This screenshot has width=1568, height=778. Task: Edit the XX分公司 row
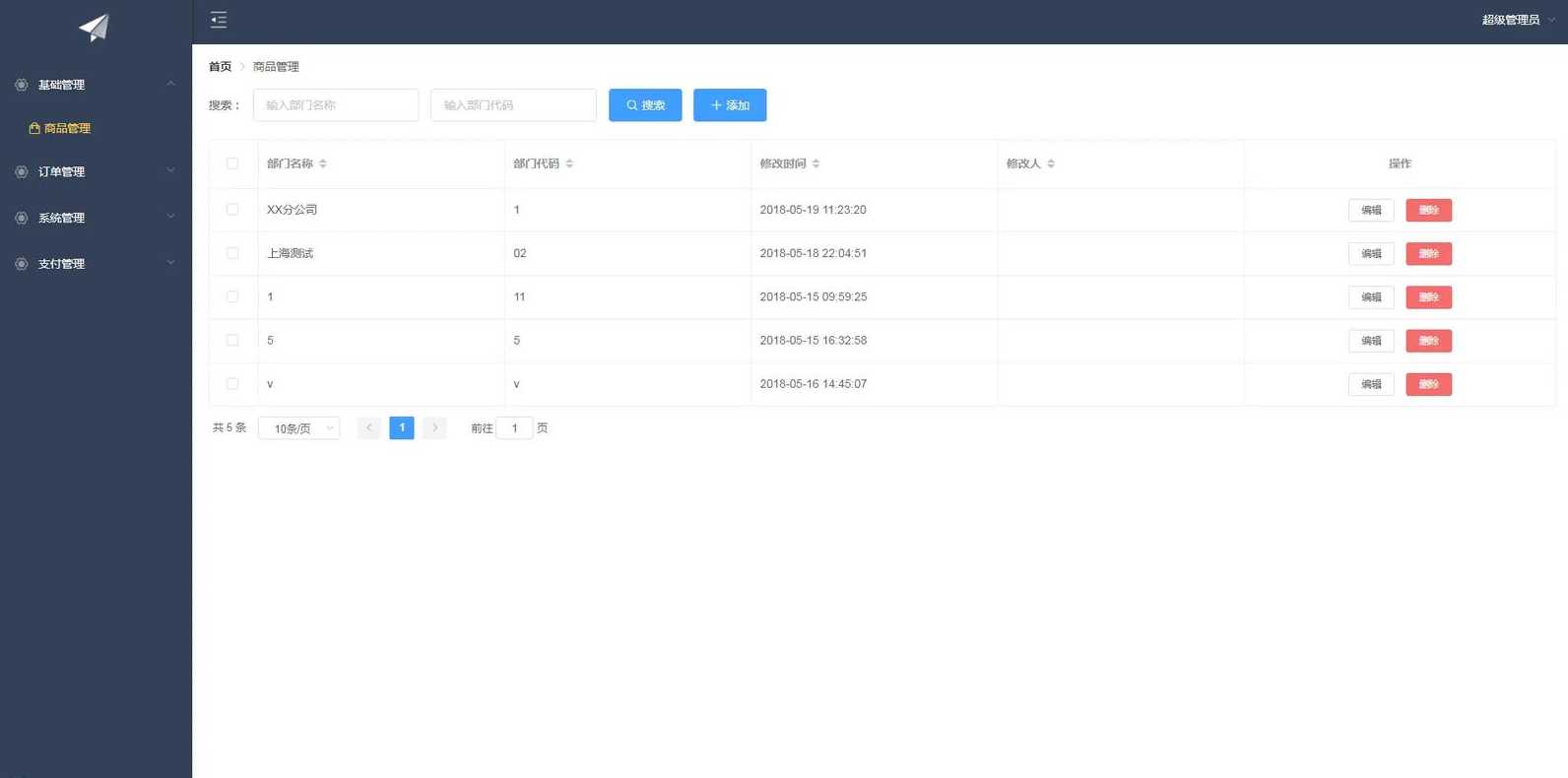tap(1371, 210)
